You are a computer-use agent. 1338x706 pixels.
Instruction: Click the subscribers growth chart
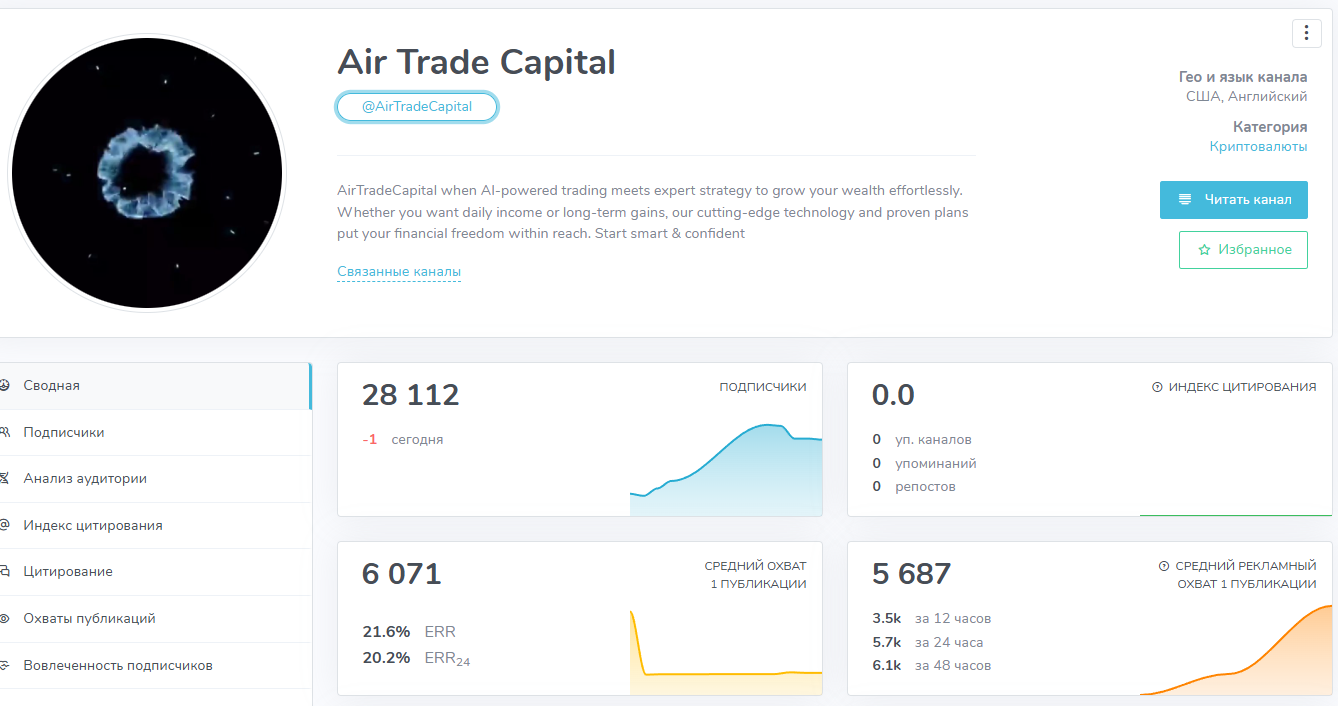pyautogui.click(x=726, y=468)
